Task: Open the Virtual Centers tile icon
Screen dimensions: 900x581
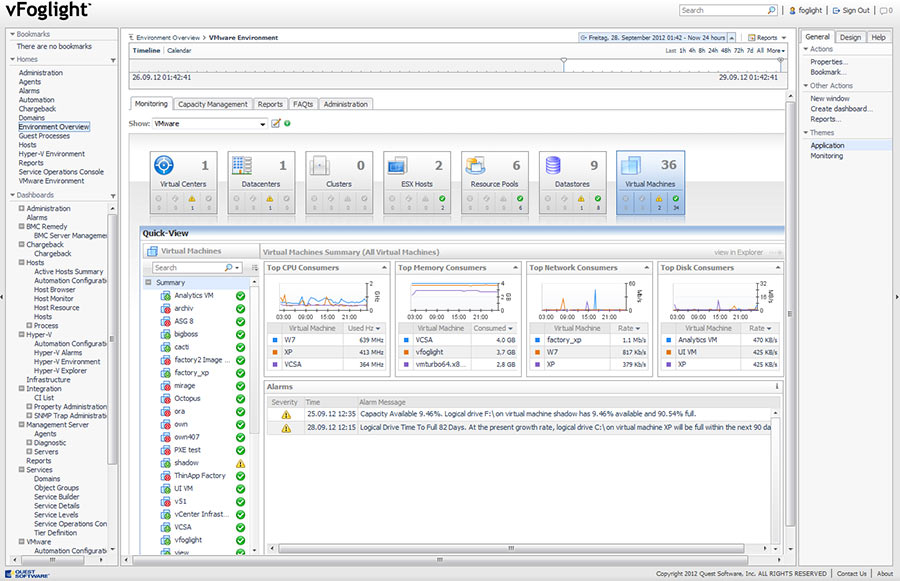Action: tap(164, 165)
